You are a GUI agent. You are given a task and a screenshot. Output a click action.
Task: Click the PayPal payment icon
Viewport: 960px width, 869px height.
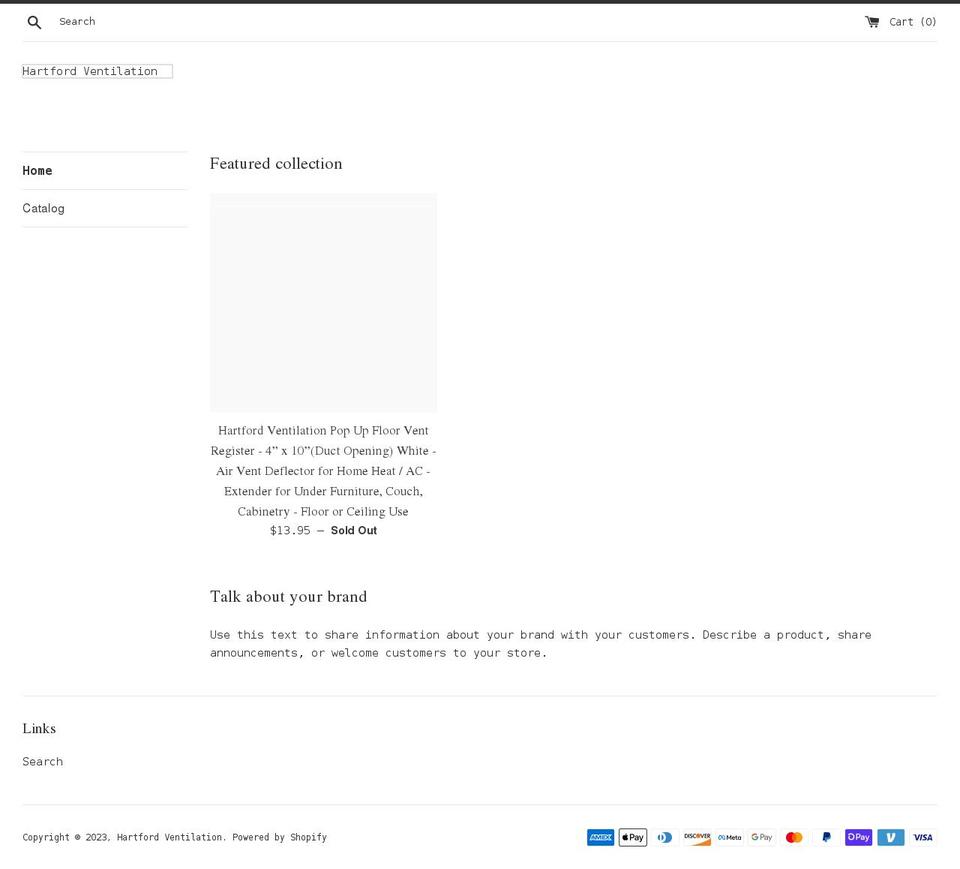point(825,837)
